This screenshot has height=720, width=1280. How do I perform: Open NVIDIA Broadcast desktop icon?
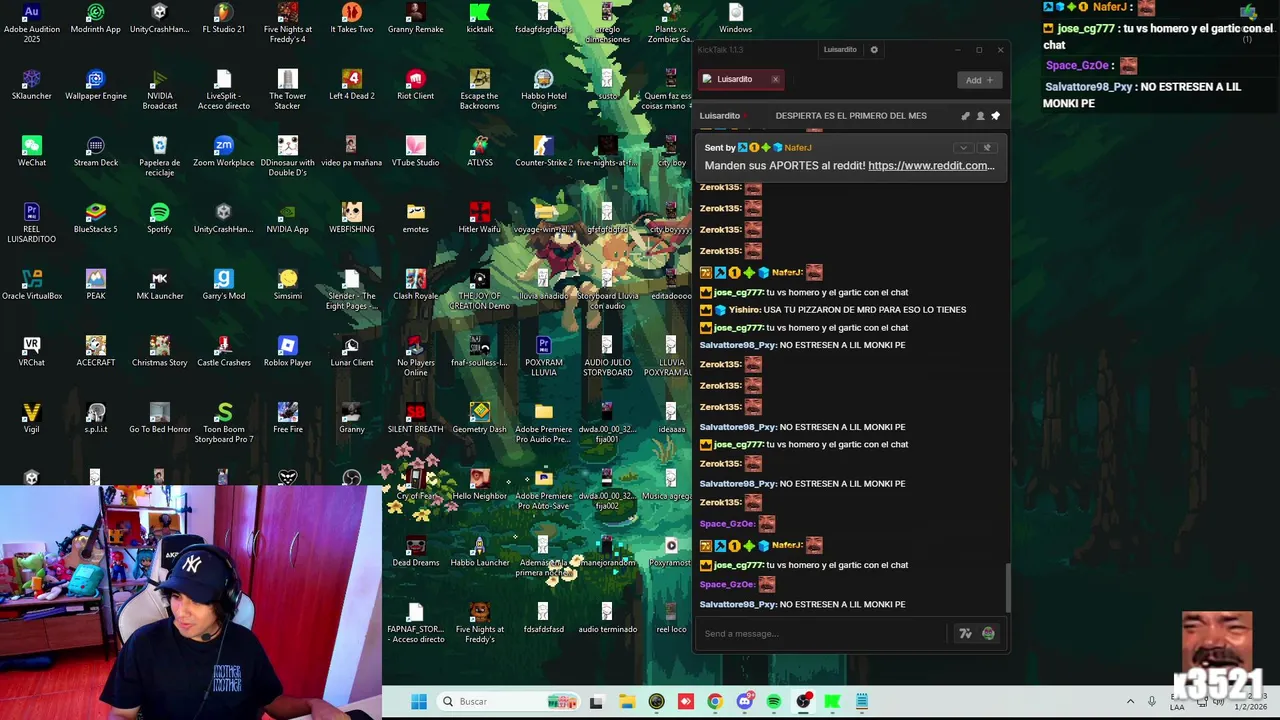click(x=160, y=88)
